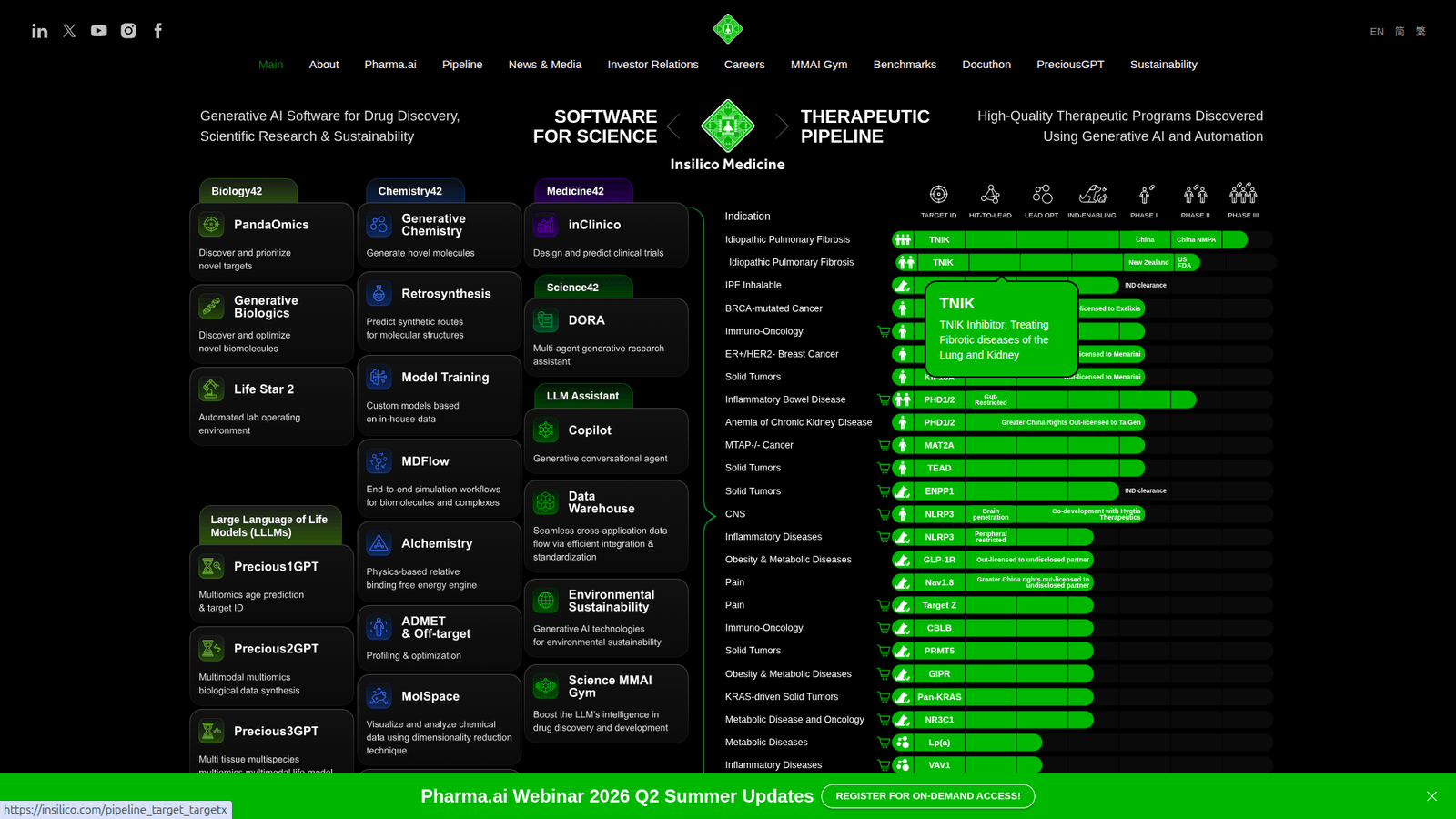Click the MAT2A pipeline progress bar

coord(1018,445)
